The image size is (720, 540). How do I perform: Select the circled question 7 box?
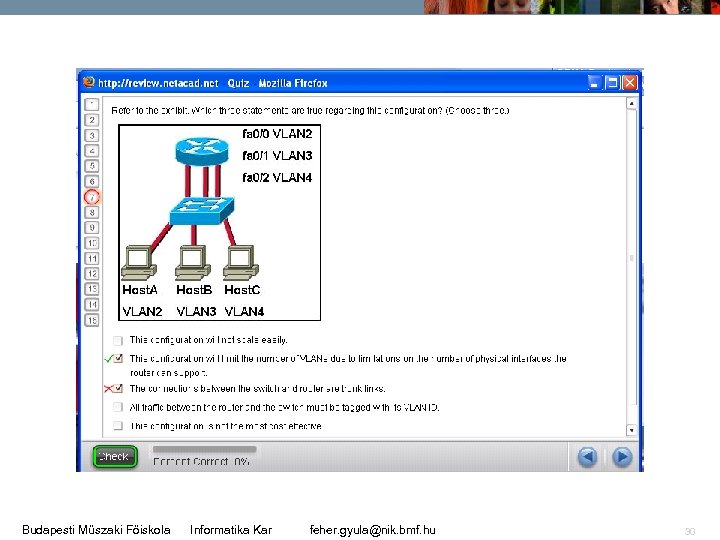(x=92, y=197)
